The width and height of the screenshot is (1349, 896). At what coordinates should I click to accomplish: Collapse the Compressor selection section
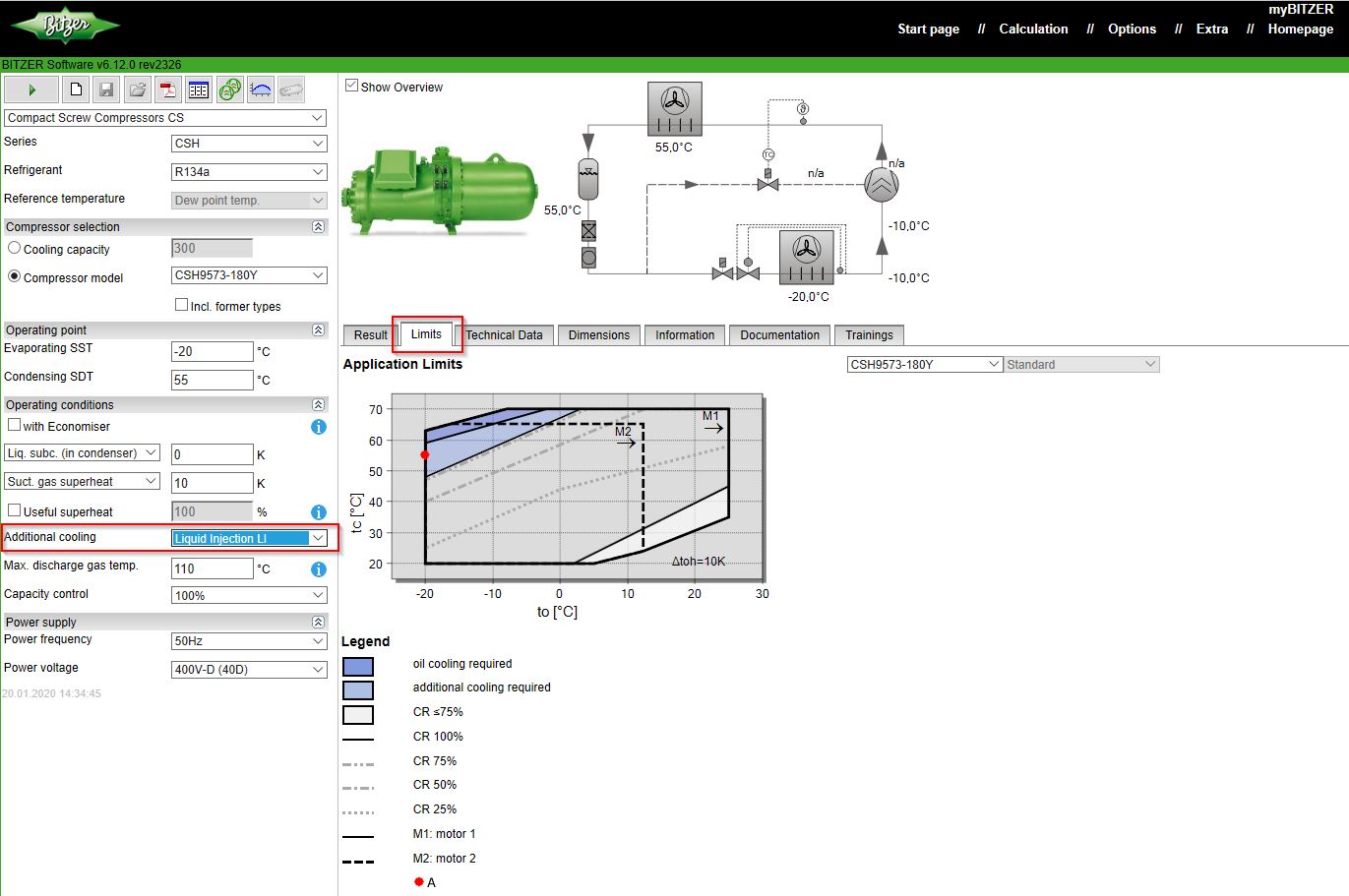(x=317, y=226)
